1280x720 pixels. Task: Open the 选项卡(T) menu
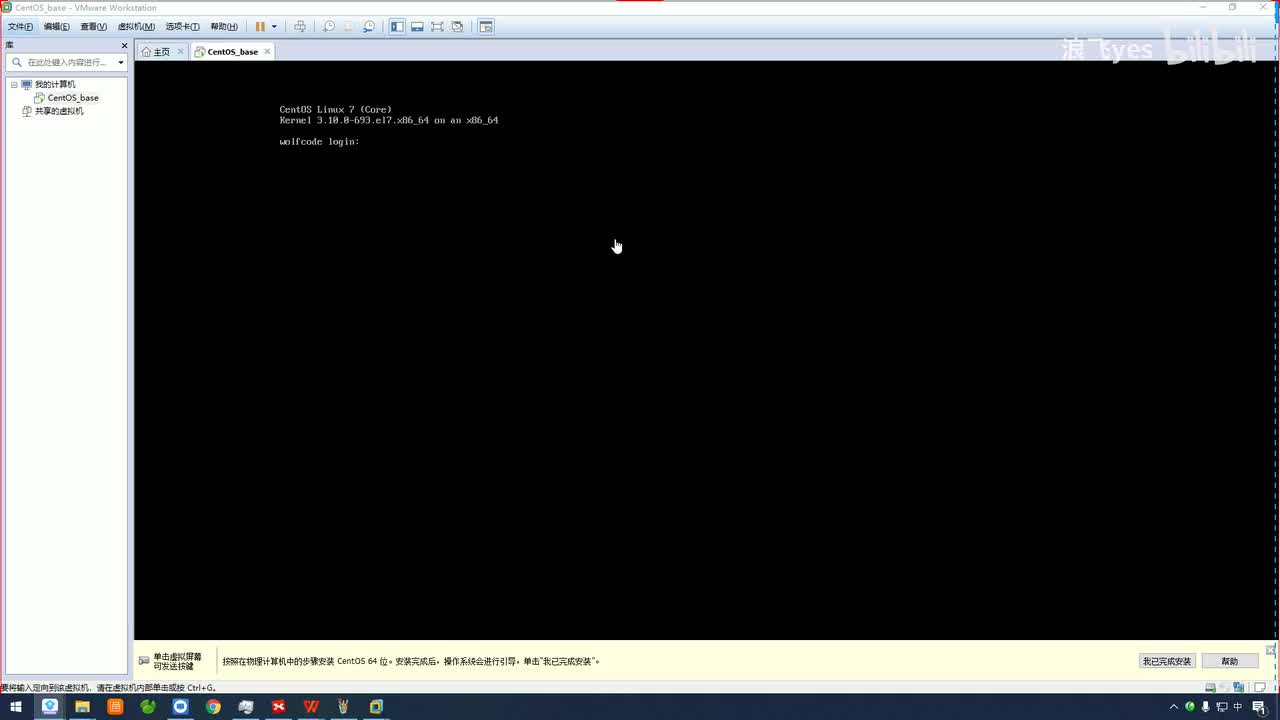182,27
